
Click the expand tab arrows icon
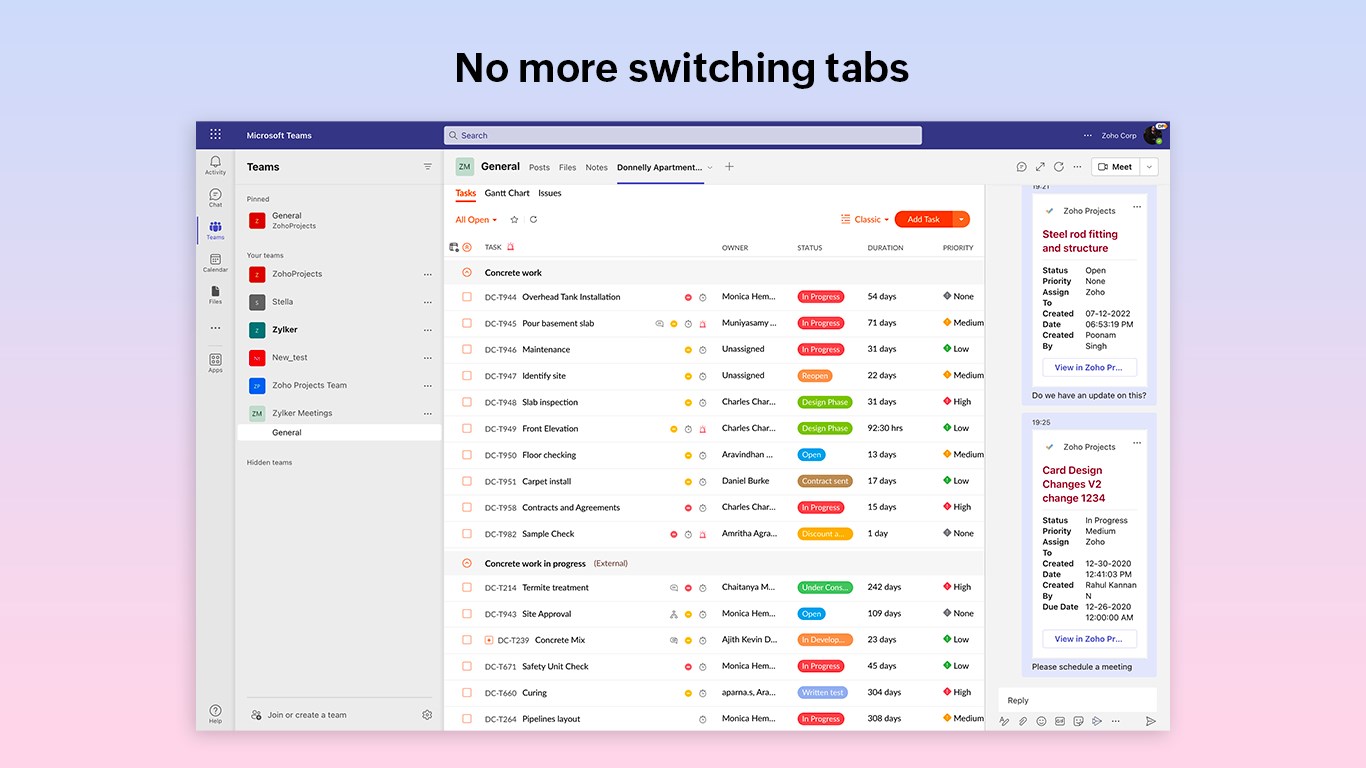(x=1040, y=167)
